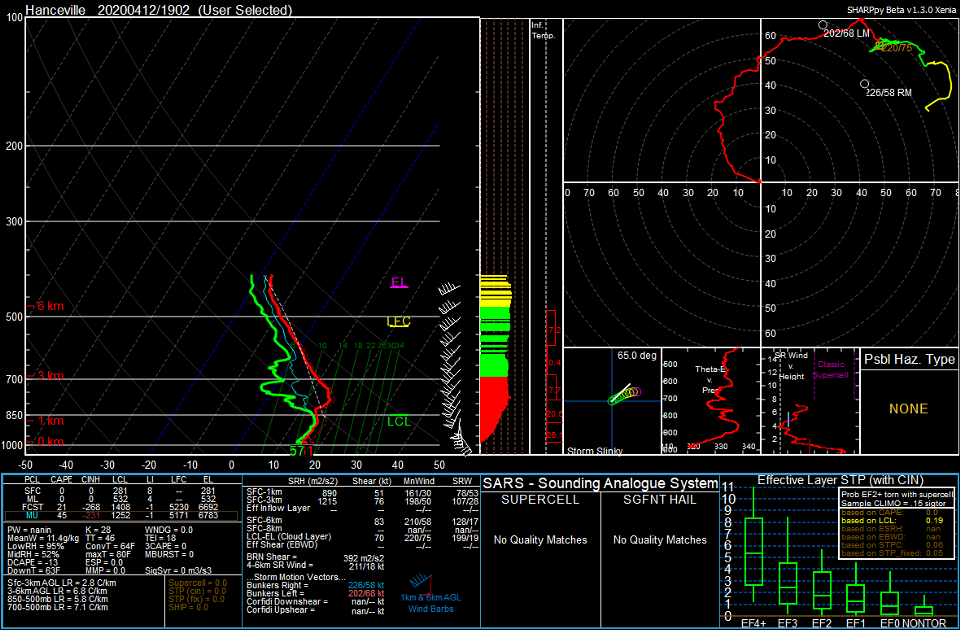
Task: Click the Eff Shear (EBWD) row
Action: [361, 545]
